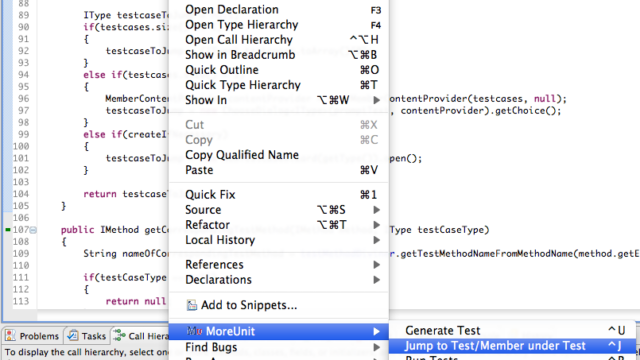Switch to the Call Hierarchy tab
Screen dimensions: 640x360
coord(140,336)
